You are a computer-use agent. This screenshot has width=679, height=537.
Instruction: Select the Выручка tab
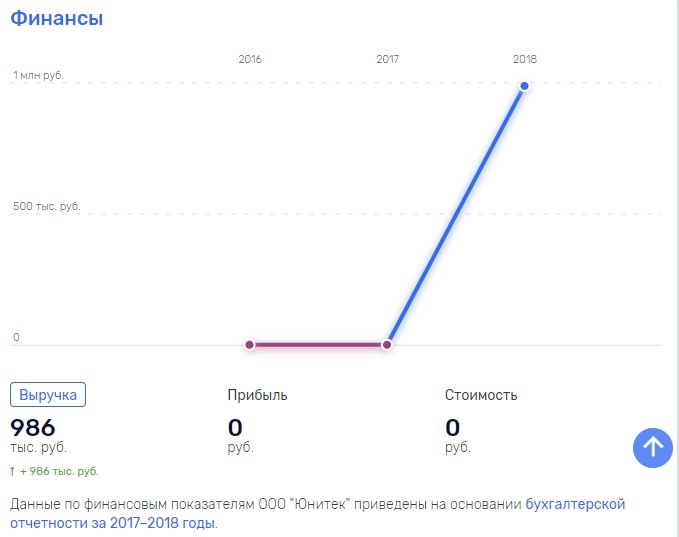pyautogui.click(x=48, y=395)
